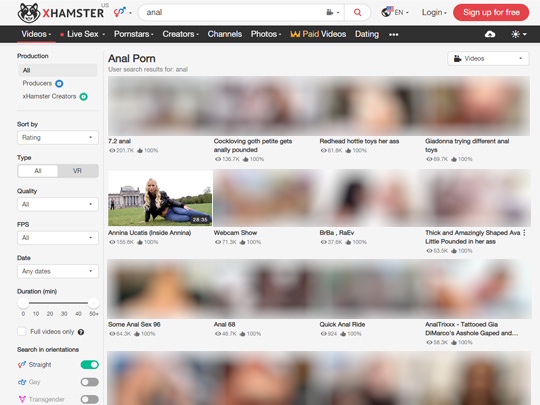Screen dimensions: 540x405
Task: Open the Live Sex nav tab
Action: (83, 34)
